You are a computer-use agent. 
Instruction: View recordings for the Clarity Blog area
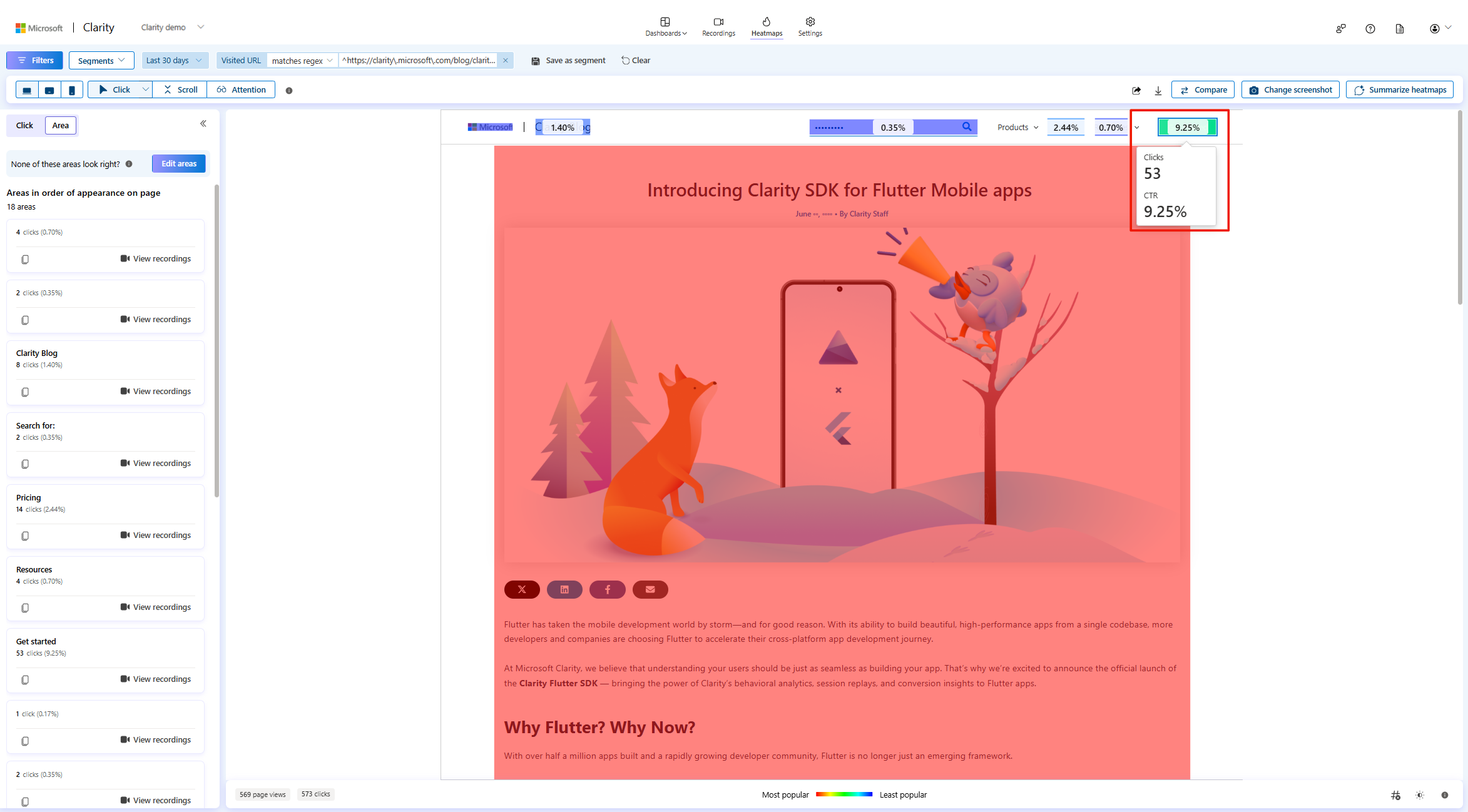pyautogui.click(x=156, y=392)
